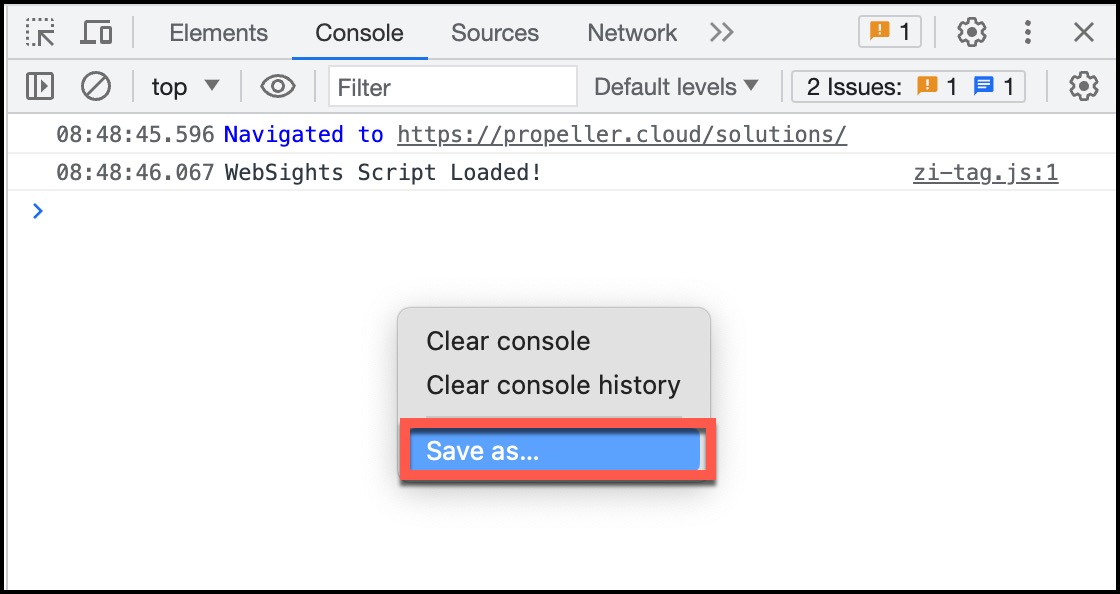Open the propeller.cloud/solutions link
Screen dimensions: 1120x594
[622, 134]
